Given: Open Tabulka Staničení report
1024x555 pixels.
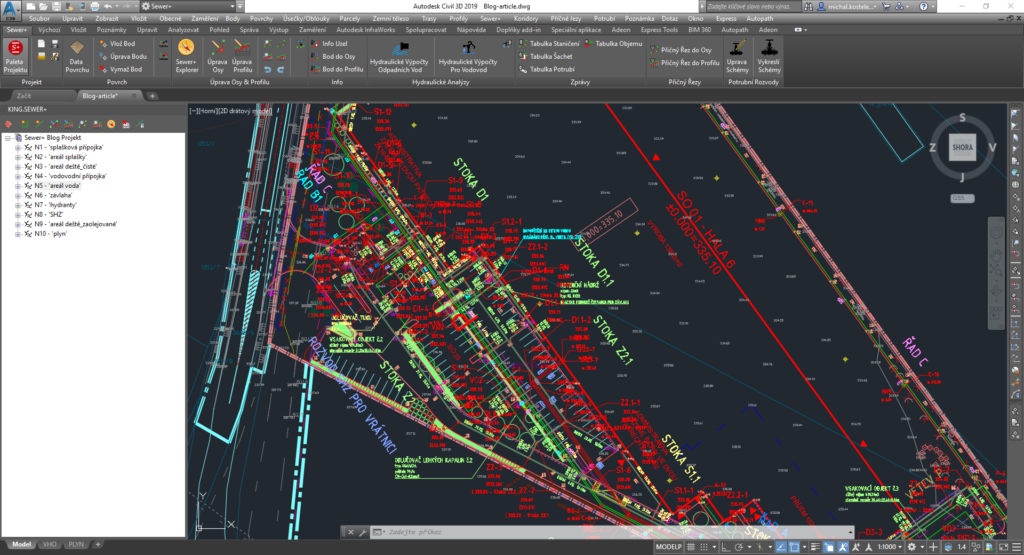Looking at the screenshot, I should 549,44.
